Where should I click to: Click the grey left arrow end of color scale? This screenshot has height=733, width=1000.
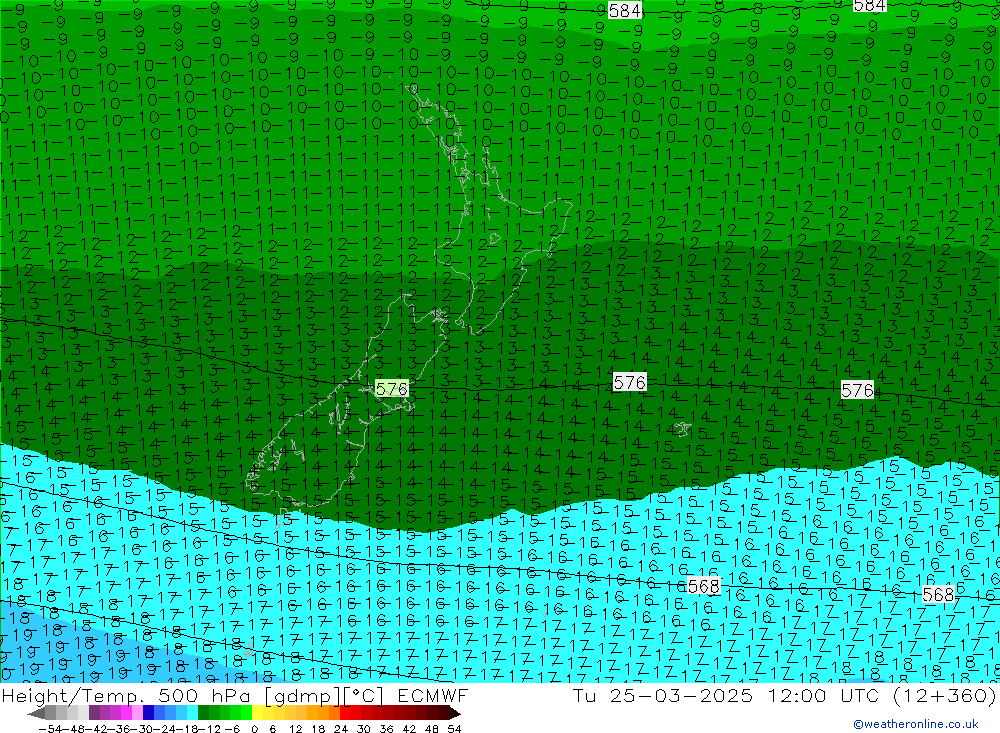(x=36, y=713)
